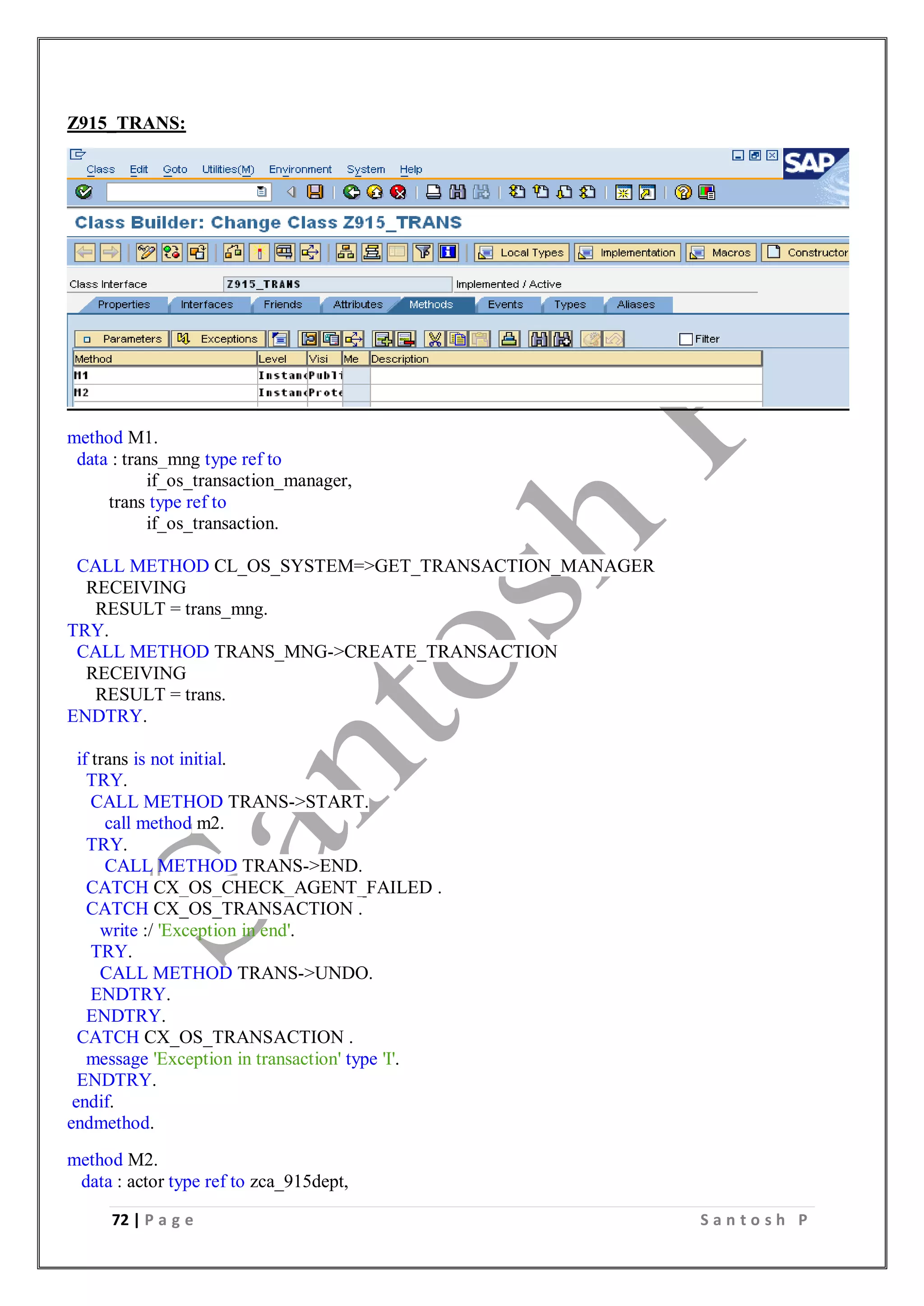The height and width of the screenshot is (1306, 924).
Task: Click the Method column header
Action: pyautogui.click(x=165, y=359)
